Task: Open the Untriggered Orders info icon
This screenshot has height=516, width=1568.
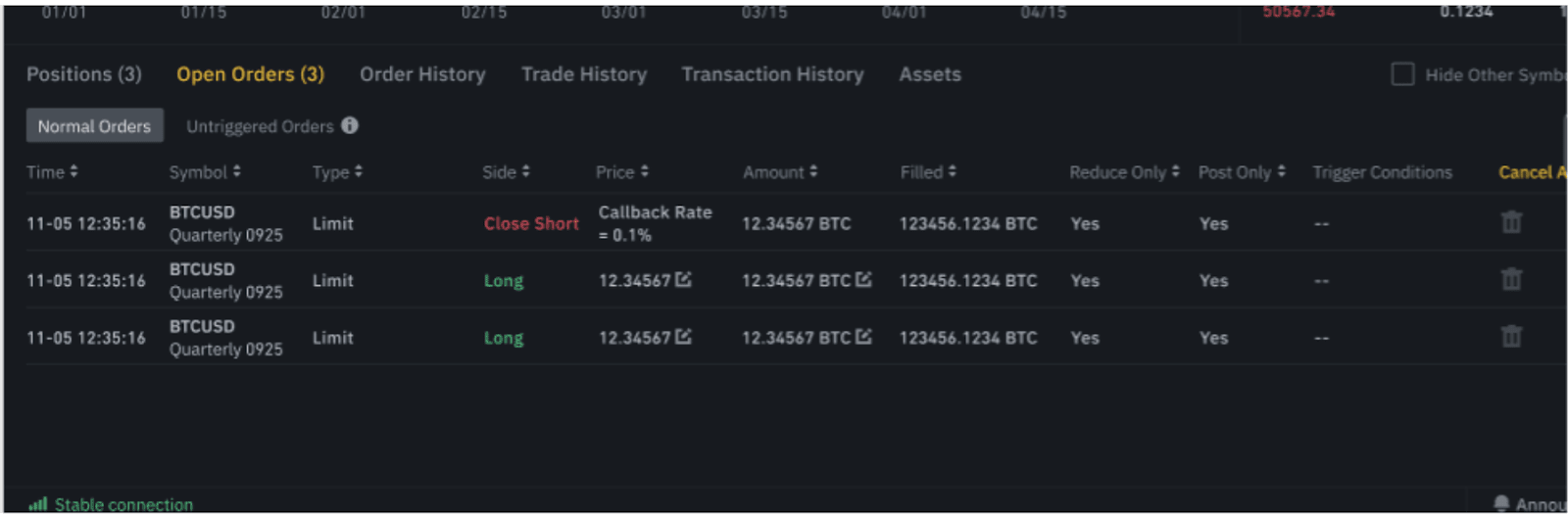Action: coord(350,125)
